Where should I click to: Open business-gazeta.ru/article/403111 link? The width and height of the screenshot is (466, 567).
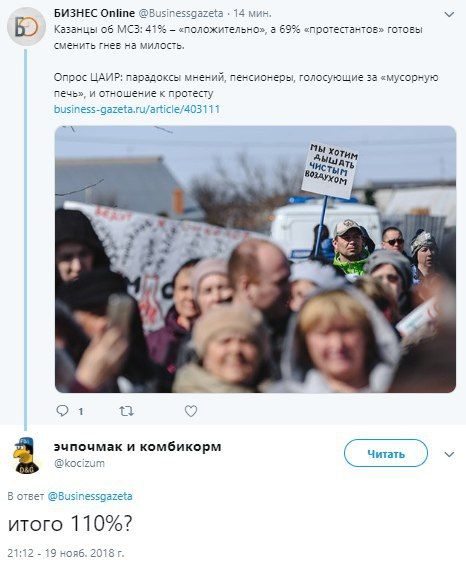point(137,109)
